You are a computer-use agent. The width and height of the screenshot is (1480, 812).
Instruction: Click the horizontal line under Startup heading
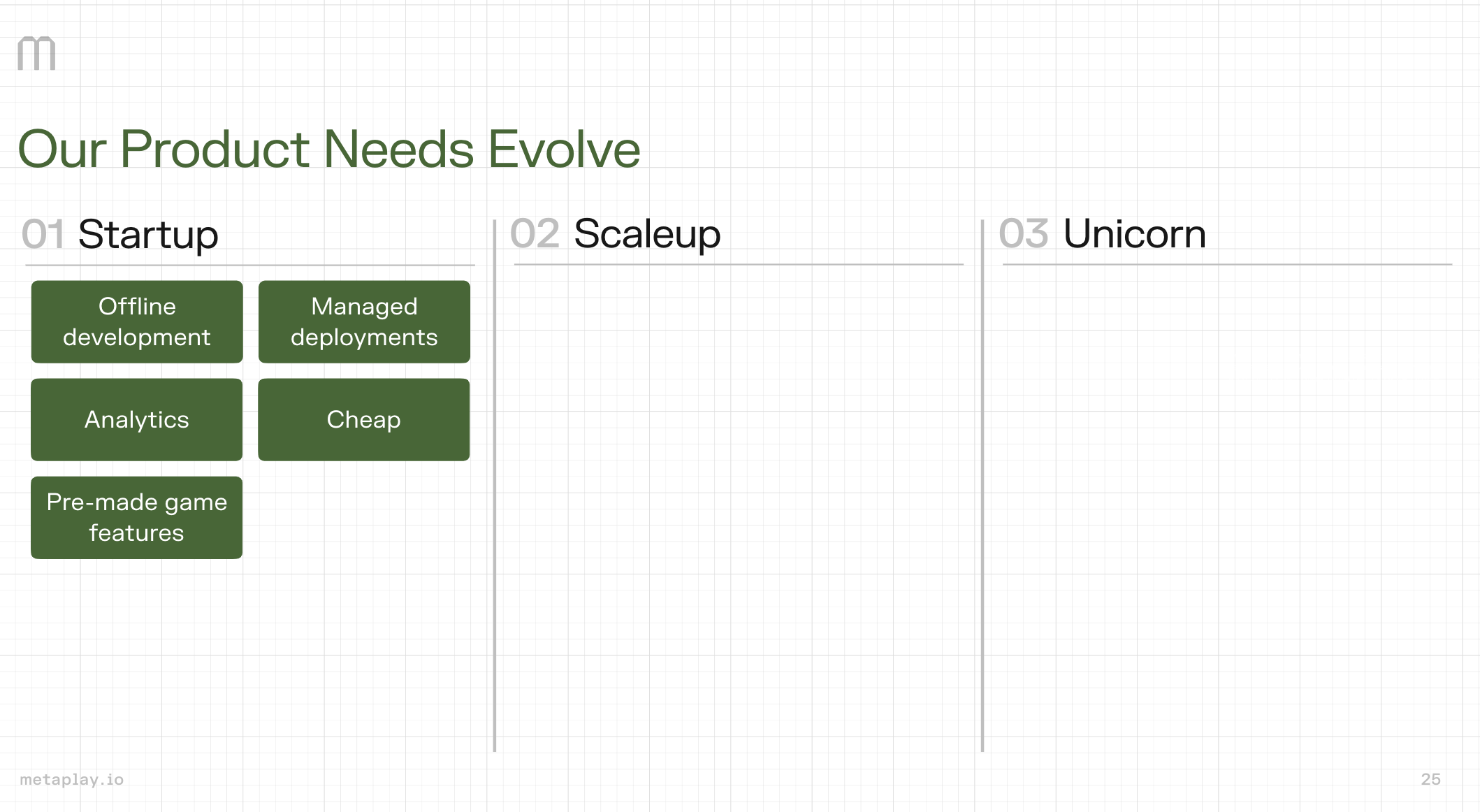(x=250, y=266)
